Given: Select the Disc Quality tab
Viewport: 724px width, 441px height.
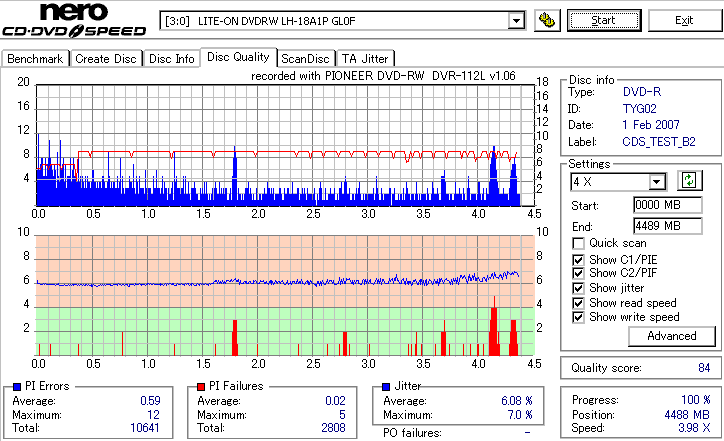Looking at the screenshot, I should (x=238, y=57).
